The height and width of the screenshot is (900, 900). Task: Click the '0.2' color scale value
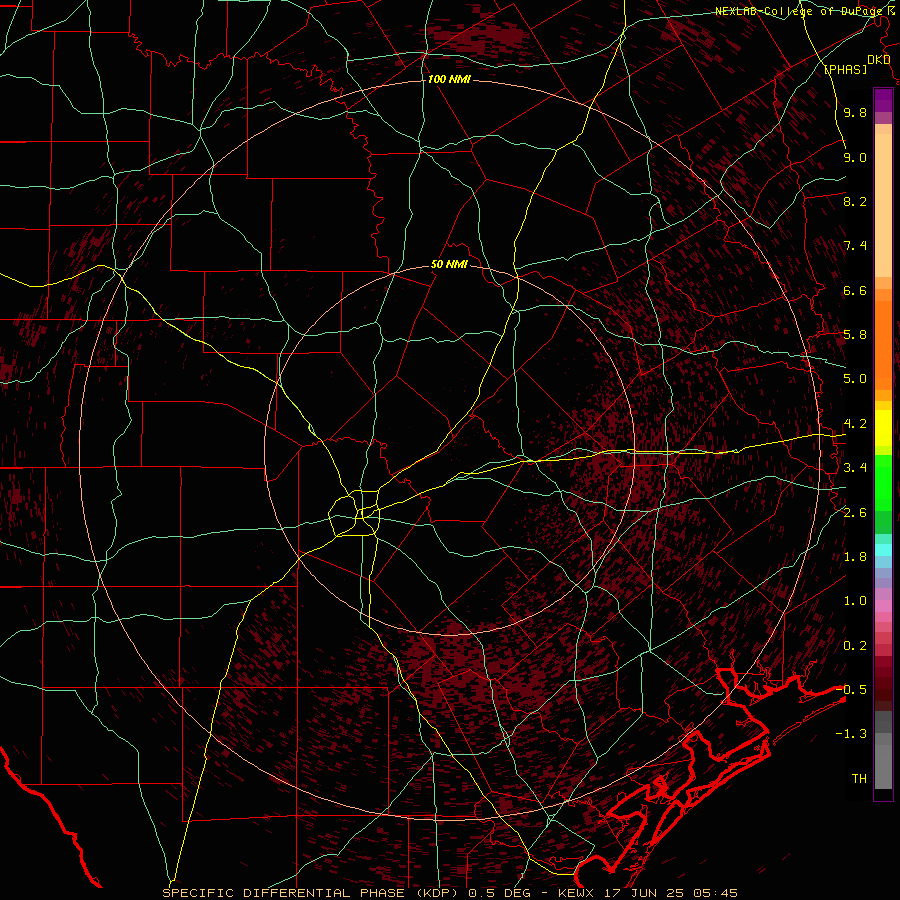855,646
